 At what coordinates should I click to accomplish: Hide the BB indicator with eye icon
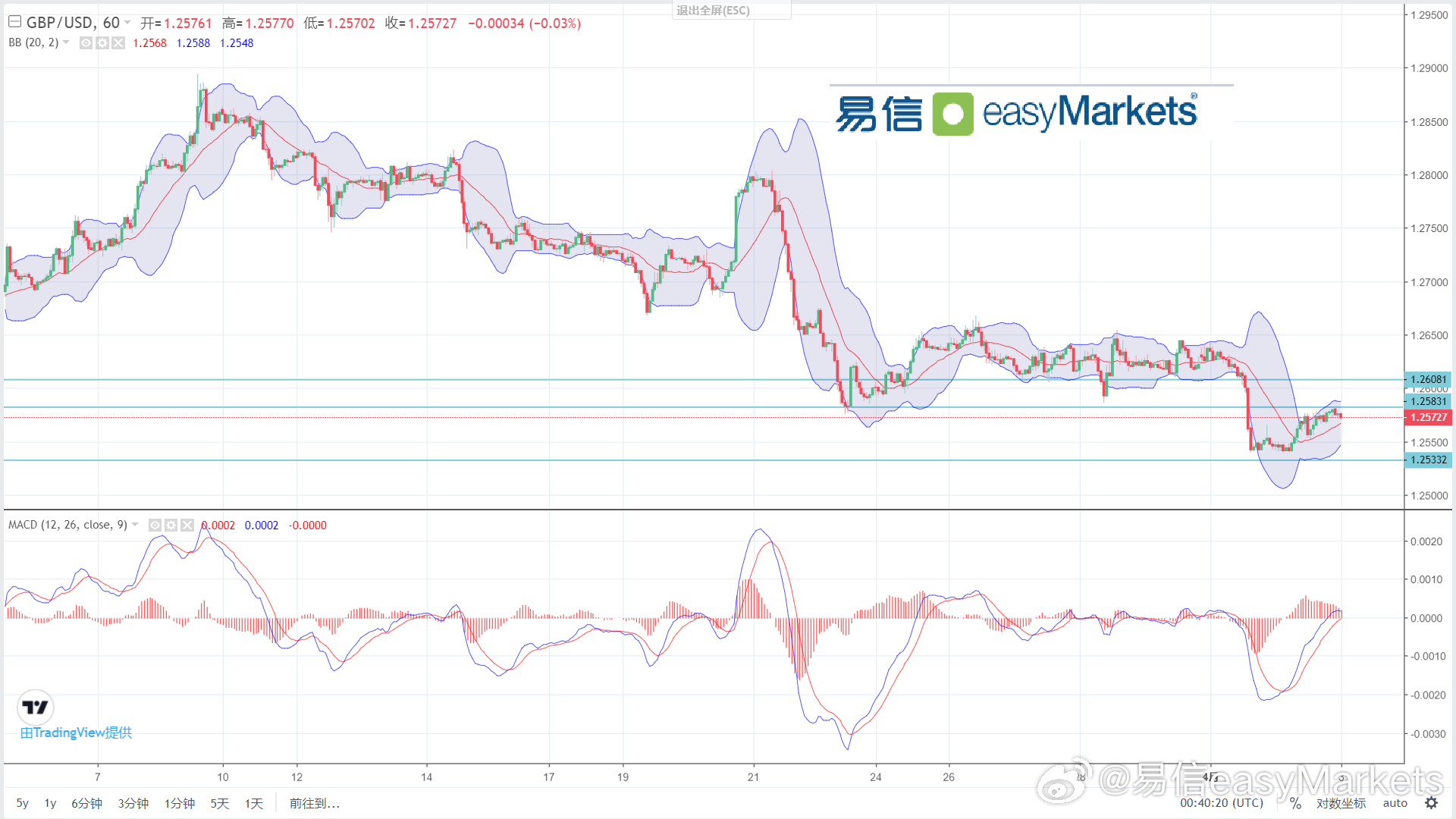tap(86, 43)
